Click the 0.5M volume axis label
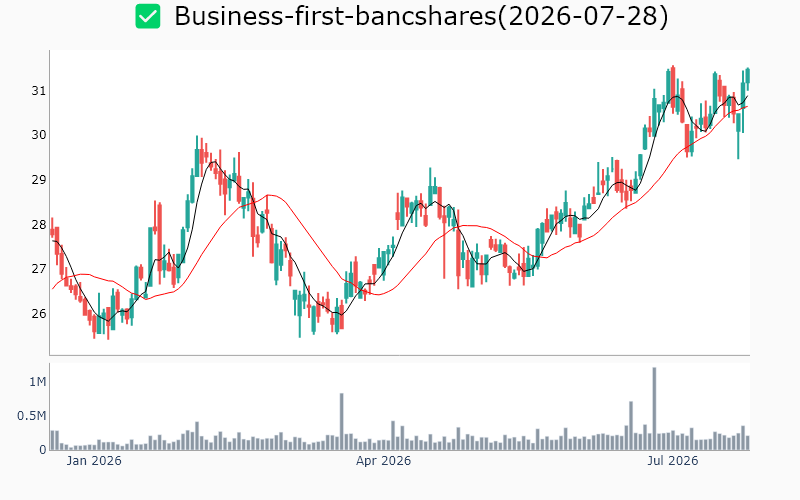The width and height of the screenshot is (800, 500). (x=32, y=416)
